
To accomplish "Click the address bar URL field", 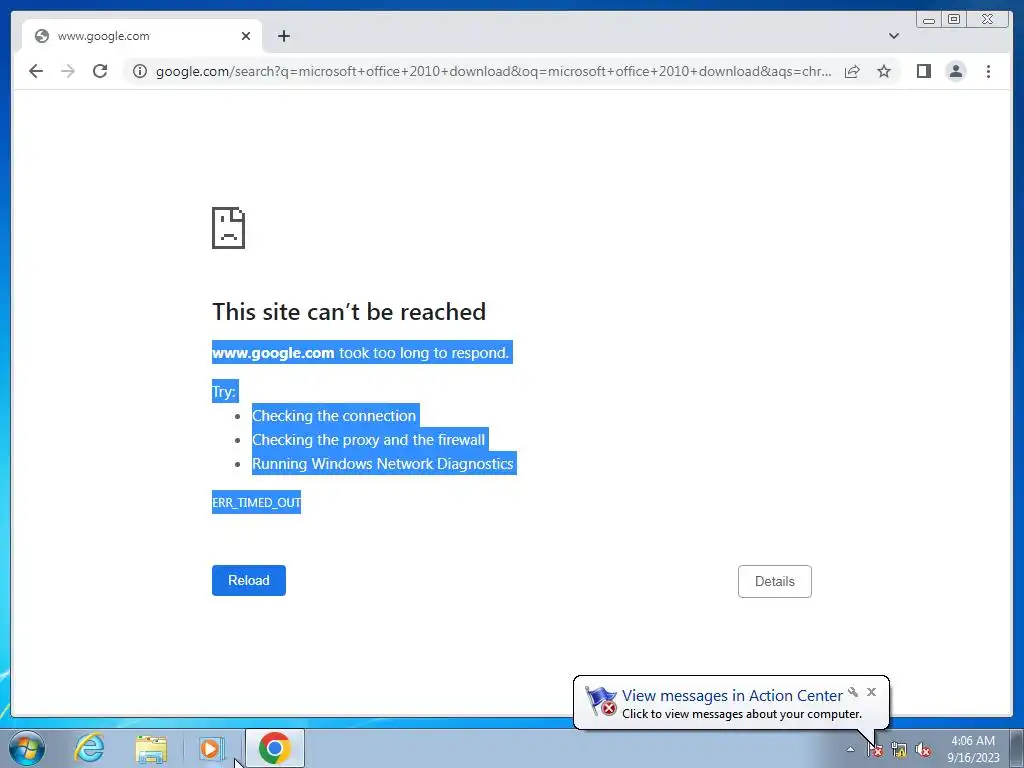I will [x=493, y=71].
